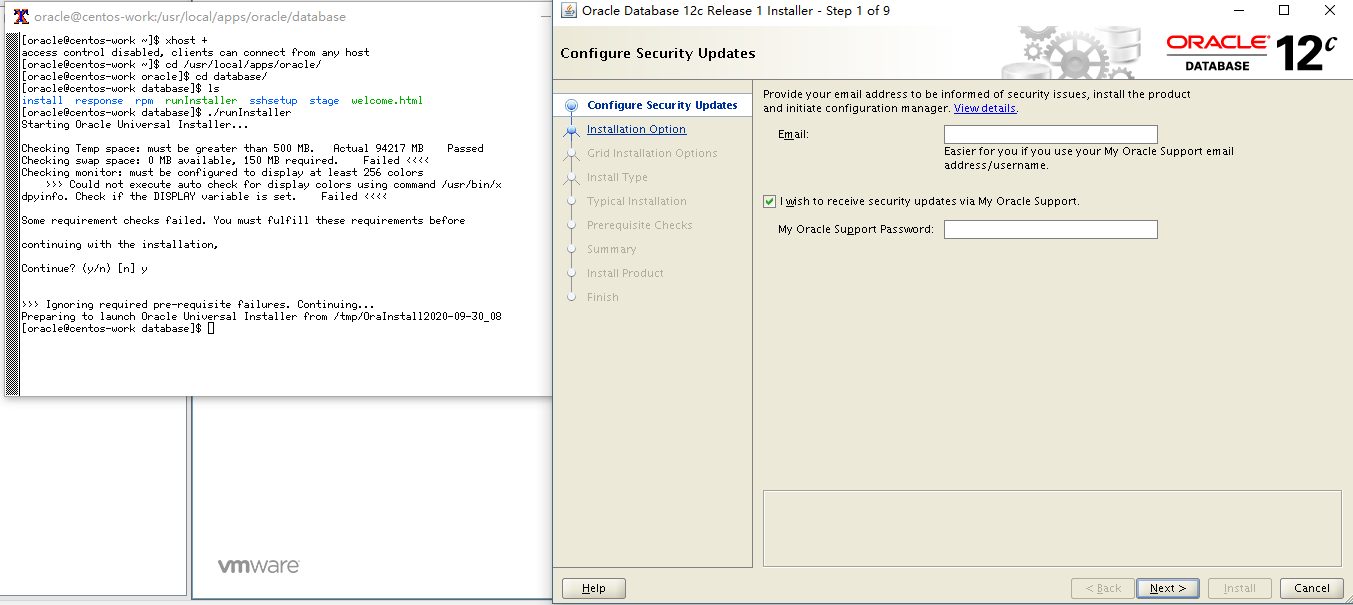Click the Install Product step indicator circle

click(x=570, y=273)
